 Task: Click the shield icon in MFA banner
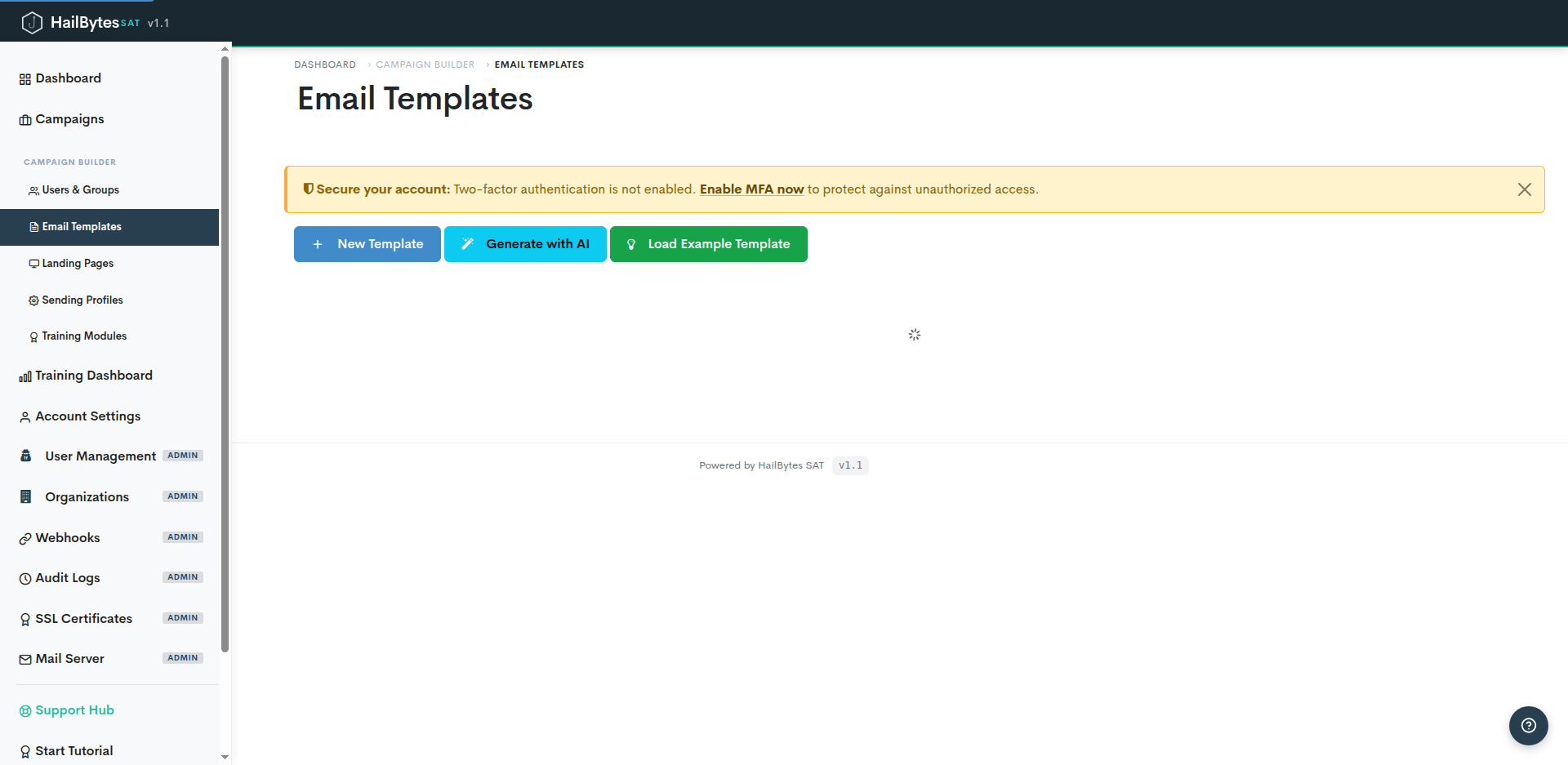(x=308, y=189)
